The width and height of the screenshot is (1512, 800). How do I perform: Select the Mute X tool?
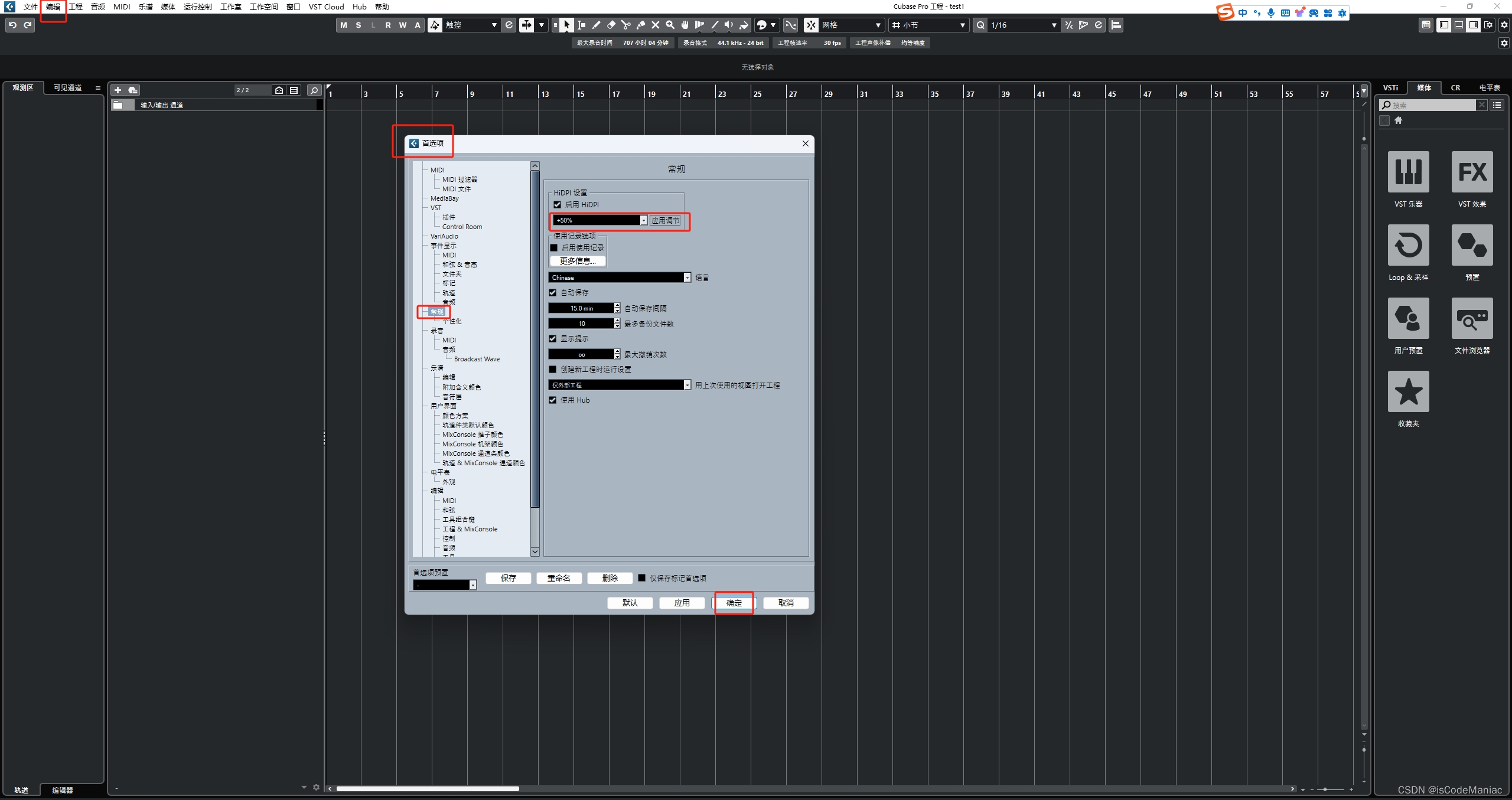655,25
